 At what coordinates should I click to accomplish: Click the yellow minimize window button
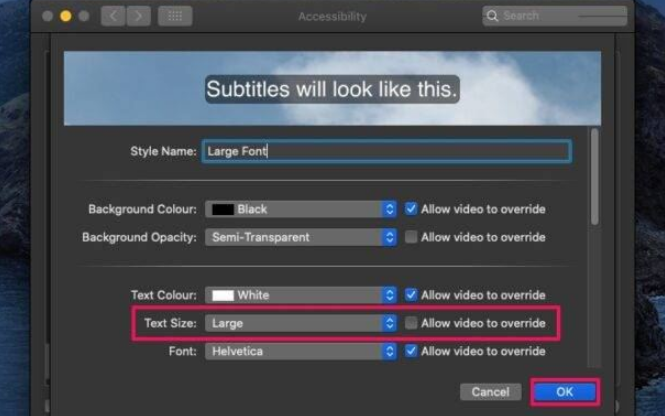(x=66, y=16)
